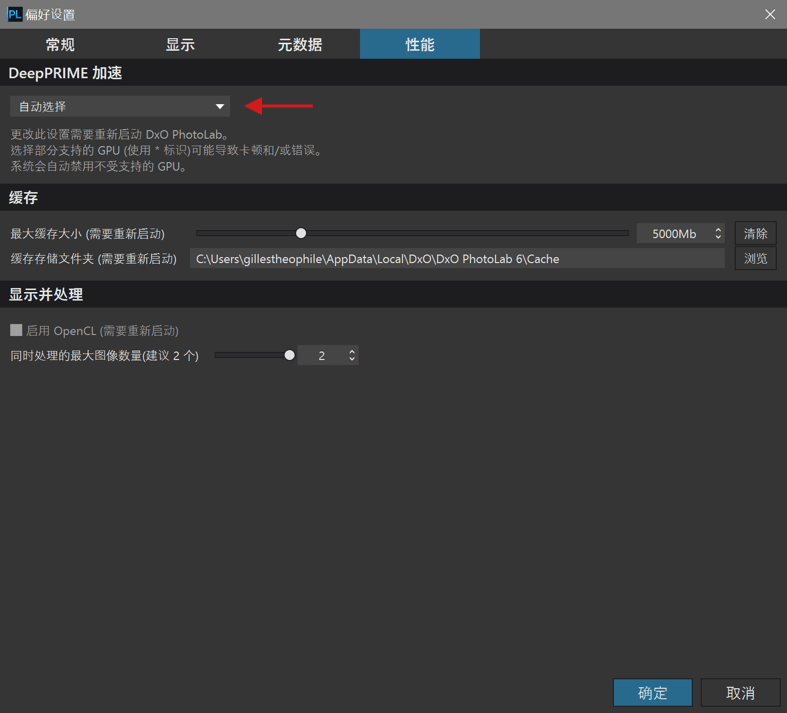Click the 清除 cache button
This screenshot has width=787, height=713.
click(x=755, y=234)
